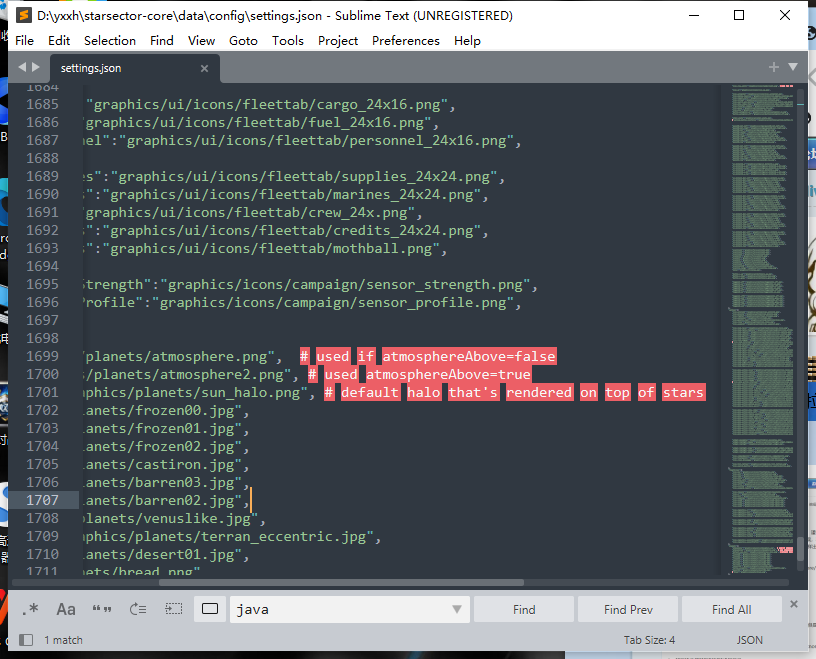Toggle highlight matches icon
Viewport: 816px width, 659px height.
[x=210, y=609]
